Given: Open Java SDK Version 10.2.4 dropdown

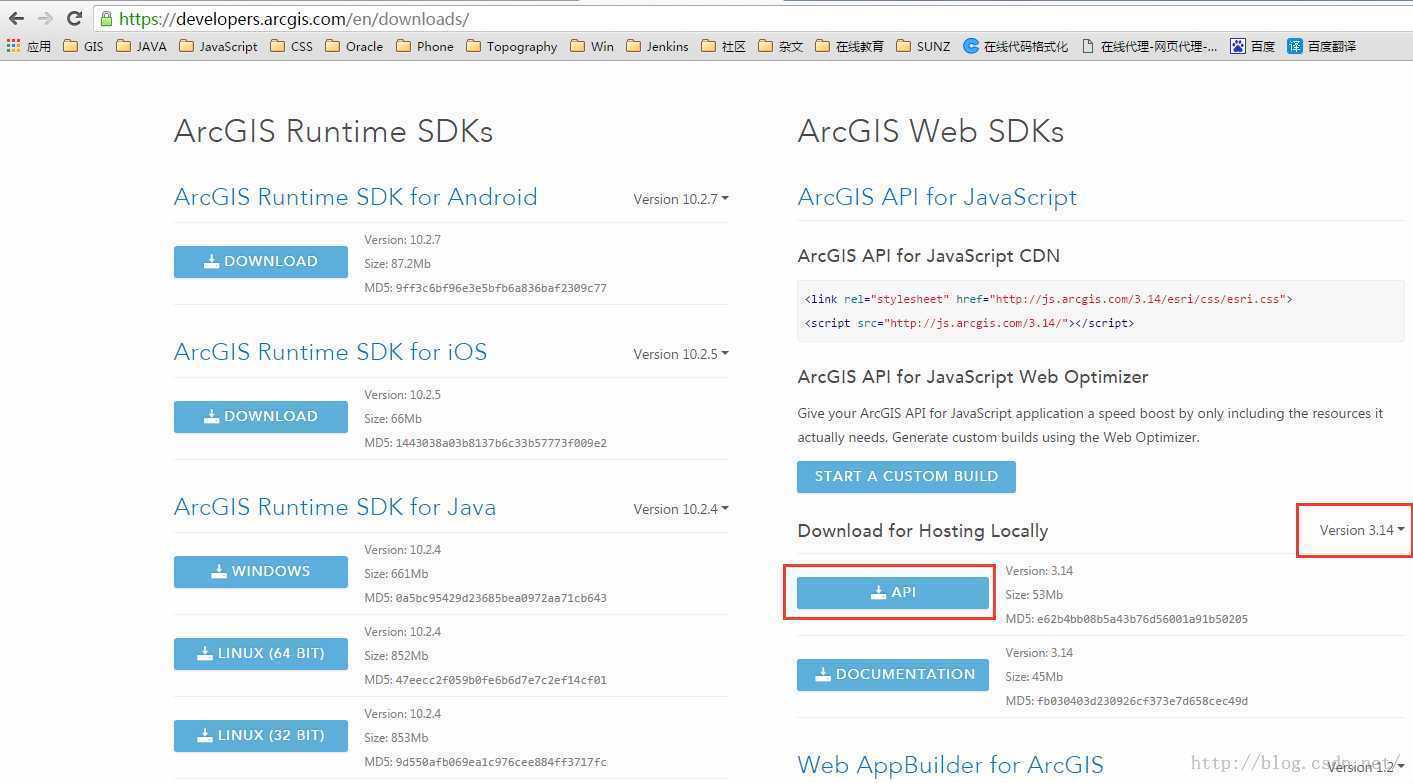Looking at the screenshot, I should [x=681, y=509].
